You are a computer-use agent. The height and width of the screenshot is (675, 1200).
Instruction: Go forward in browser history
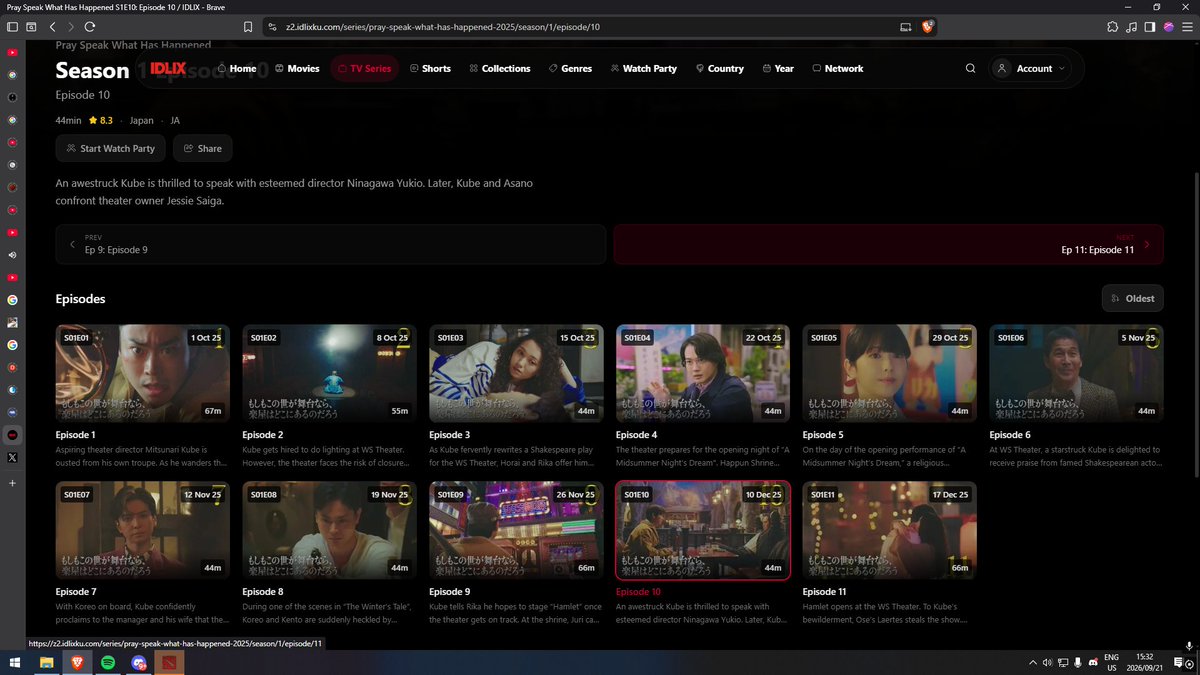[x=71, y=27]
